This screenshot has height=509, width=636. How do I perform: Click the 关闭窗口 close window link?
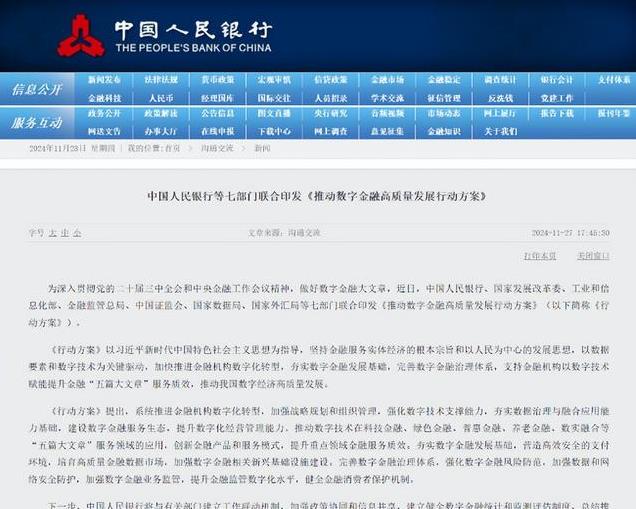pos(593,256)
